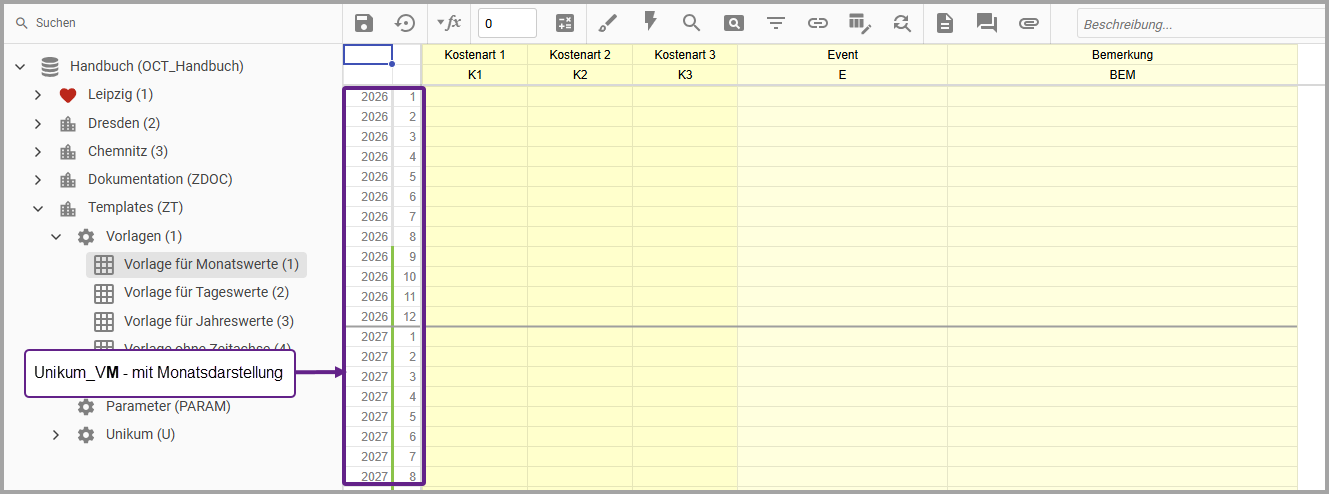1329x494 pixels.
Task: Click the Kostenart 3 column header
Action: point(685,55)
